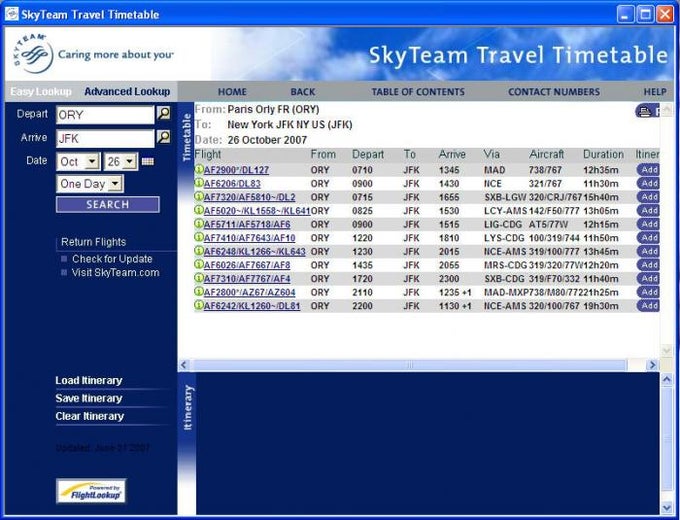Open flight link AF6206/DL83
This screenshot has width=680, height=520.
coord(232,184)
